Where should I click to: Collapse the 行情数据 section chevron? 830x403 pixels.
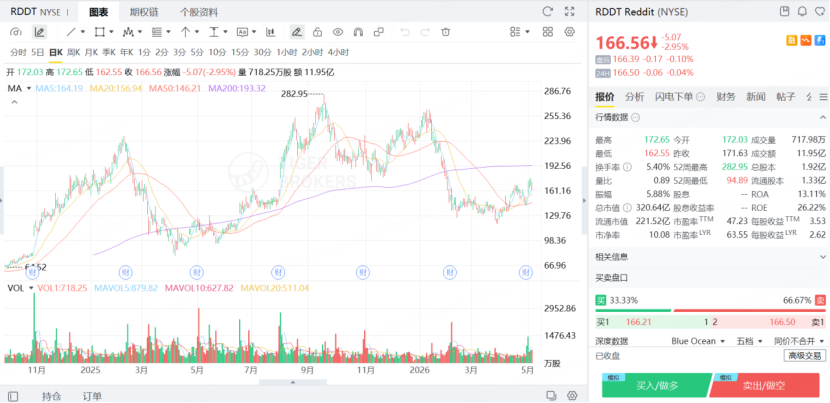pyautogui.click(x=823, y=117)
